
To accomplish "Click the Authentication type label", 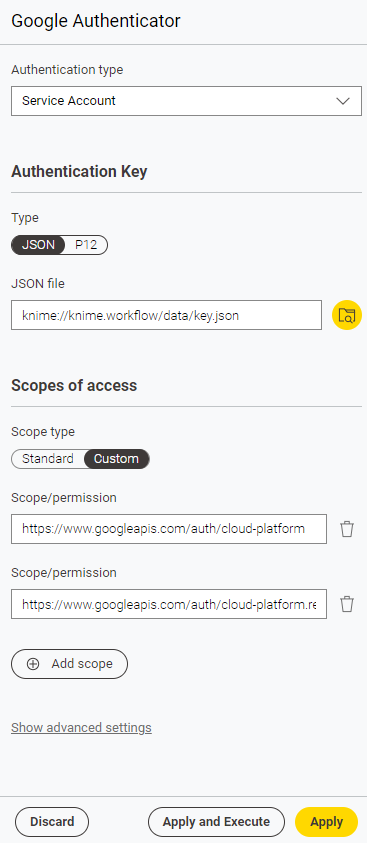I will (67, 70).
